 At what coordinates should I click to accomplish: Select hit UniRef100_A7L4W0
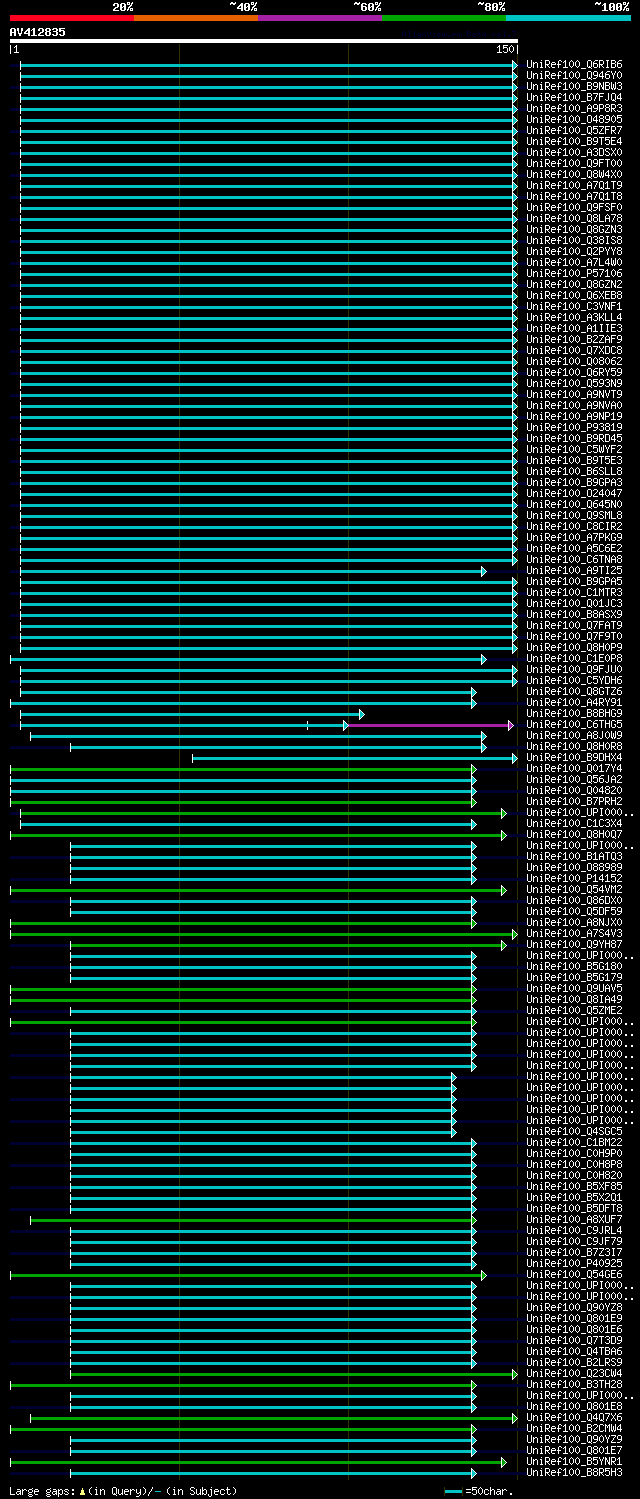tap(574, 262)
